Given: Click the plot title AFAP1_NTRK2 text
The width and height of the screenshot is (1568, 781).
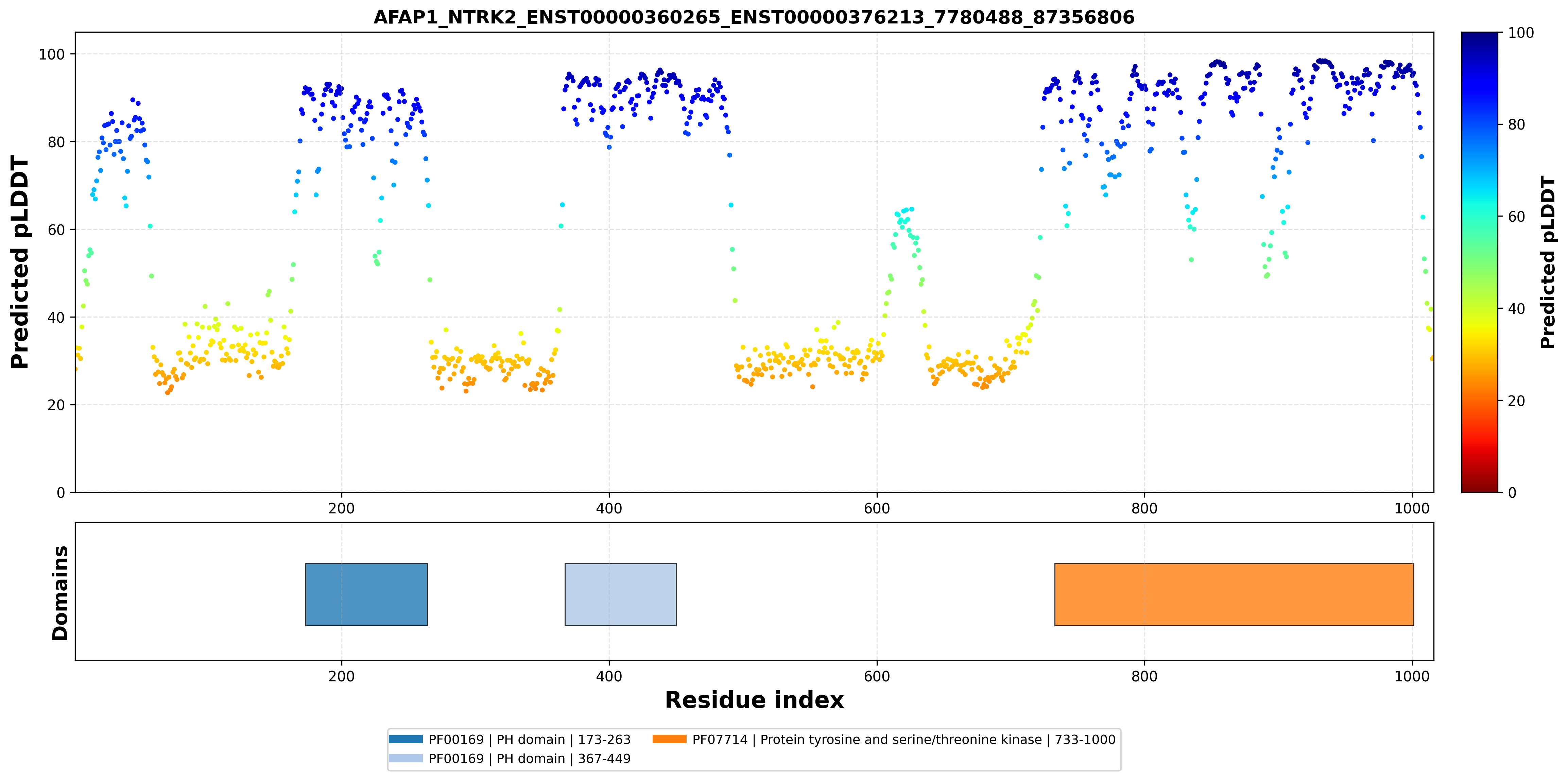Looking at the screenshot, I should (x=754, y=17).
